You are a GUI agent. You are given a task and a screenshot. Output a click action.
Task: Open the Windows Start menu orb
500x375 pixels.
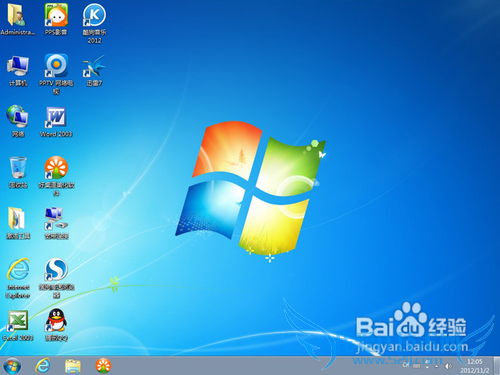click(x=13, y=366)
